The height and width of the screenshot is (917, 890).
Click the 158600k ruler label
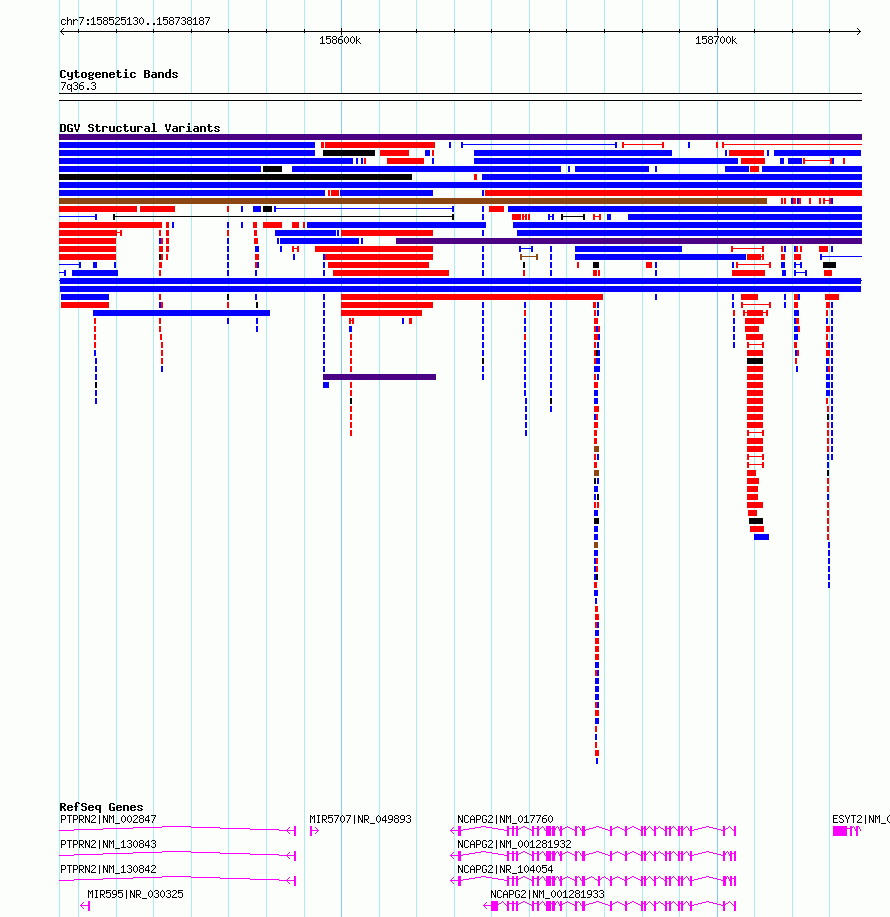(340, 40)
